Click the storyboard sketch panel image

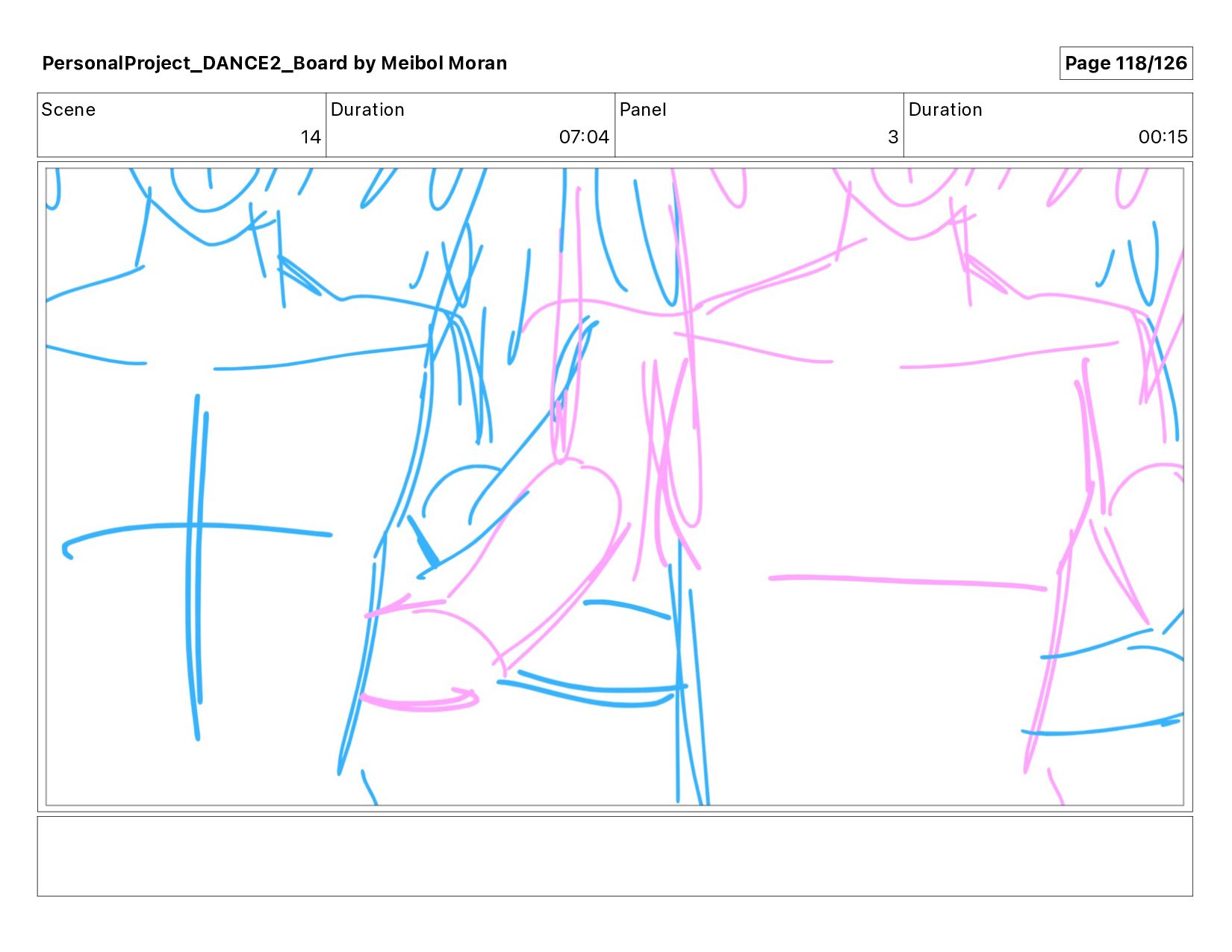coord(615,487)
